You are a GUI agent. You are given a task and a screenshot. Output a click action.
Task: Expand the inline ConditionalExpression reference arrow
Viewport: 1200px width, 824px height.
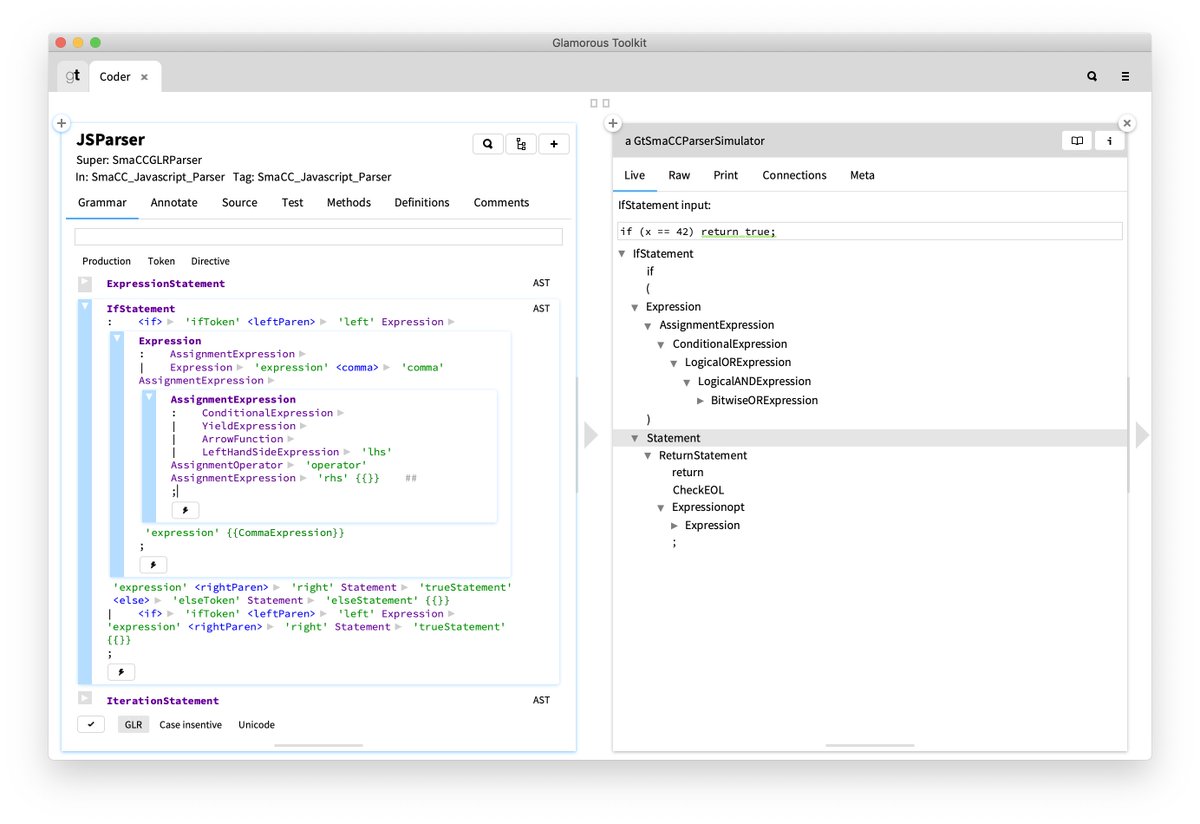pyautogui.click(x=341, y=413)
